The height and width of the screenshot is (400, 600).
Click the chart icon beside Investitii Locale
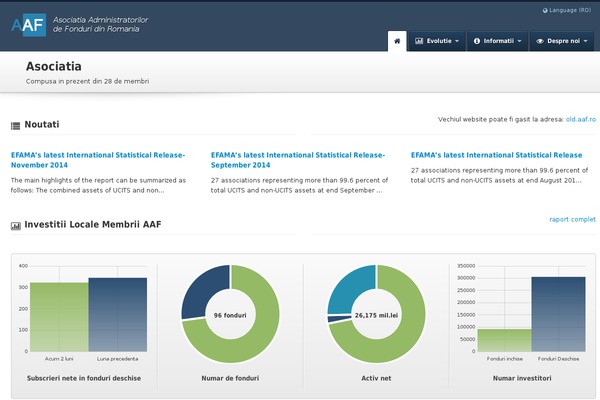click(16, 226)
